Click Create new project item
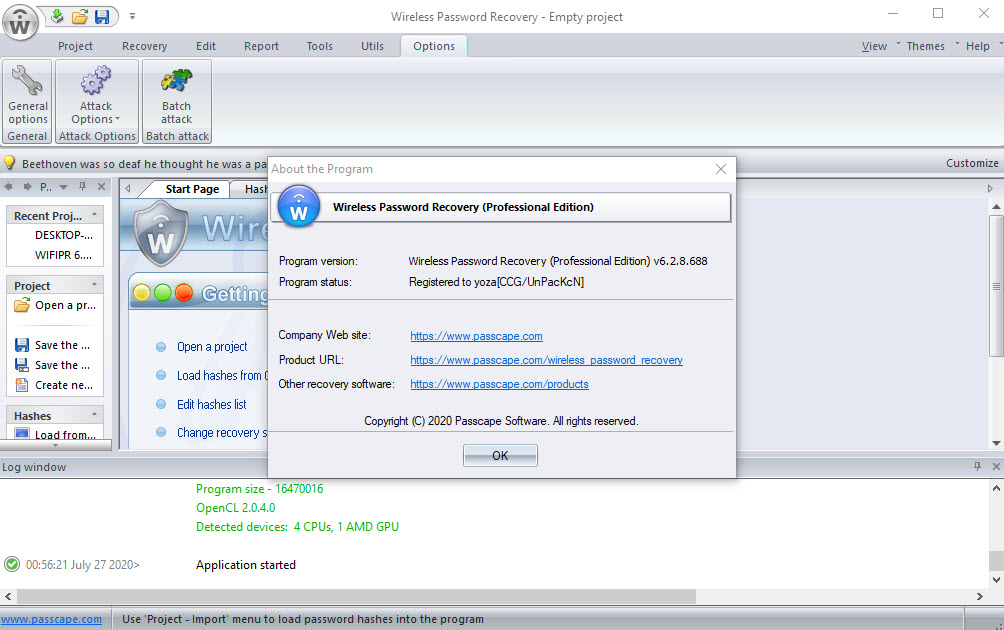 pos(54,385)
